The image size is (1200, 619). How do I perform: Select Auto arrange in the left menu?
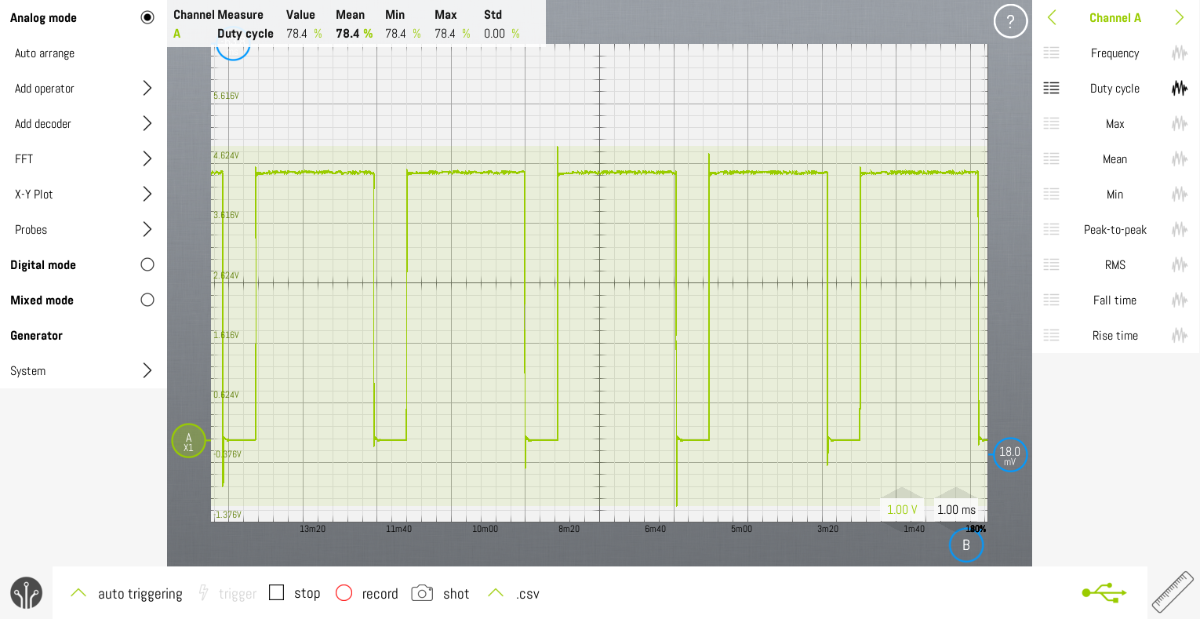(45, 53)
